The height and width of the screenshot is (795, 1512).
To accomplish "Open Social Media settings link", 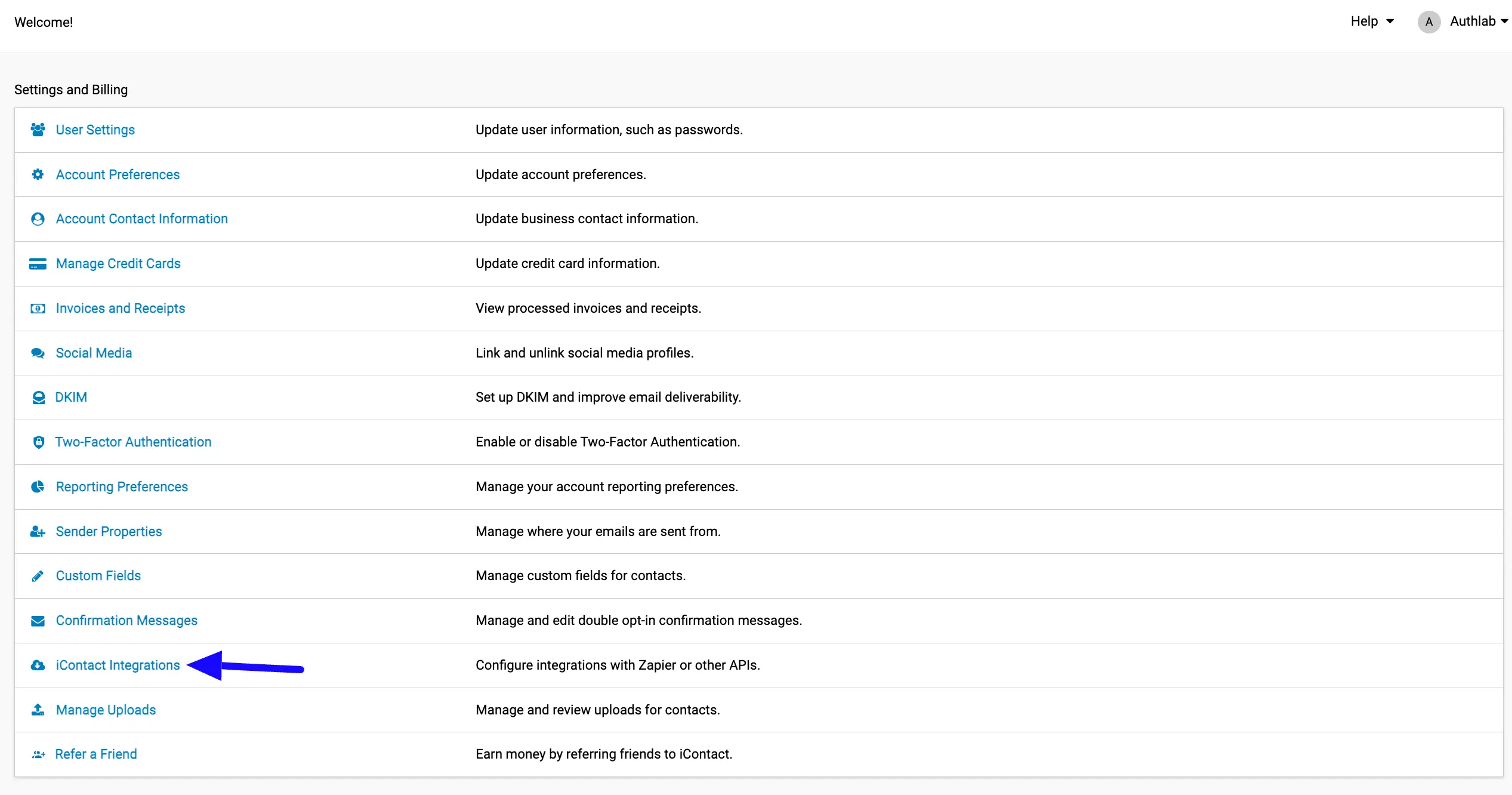I will (x=94, y=353).
